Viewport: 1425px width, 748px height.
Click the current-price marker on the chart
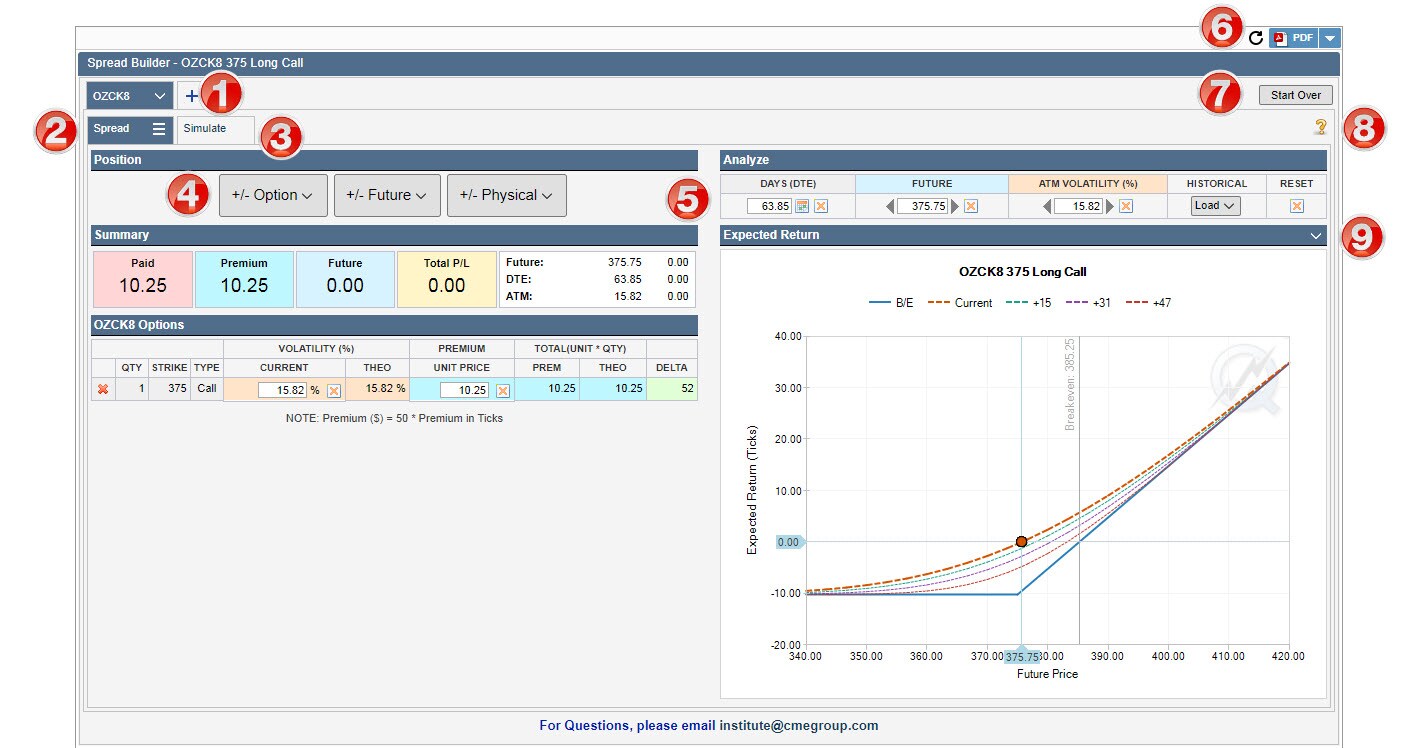(x=1021, y=541)
